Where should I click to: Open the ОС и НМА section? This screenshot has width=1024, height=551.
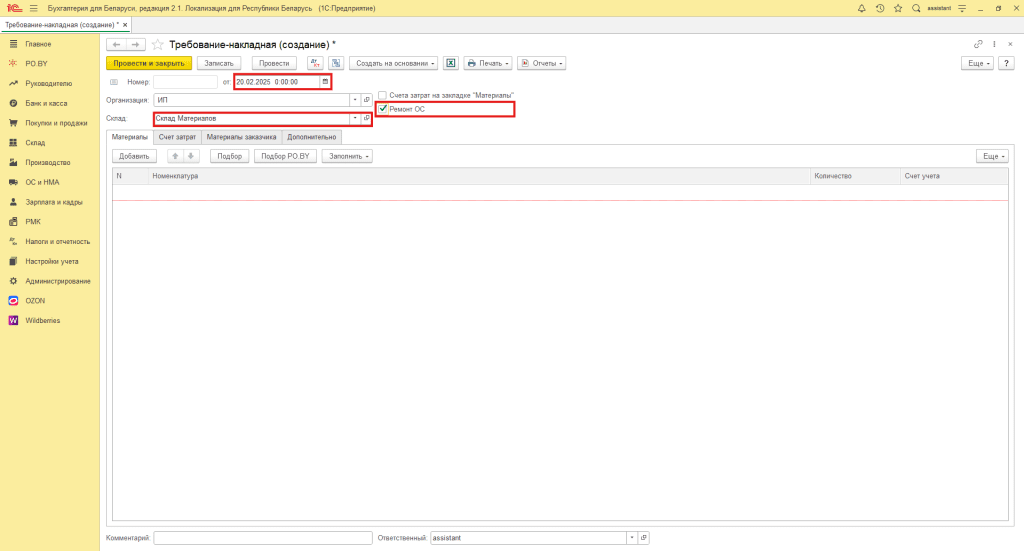pyautogui.click(x=42, y=182)
